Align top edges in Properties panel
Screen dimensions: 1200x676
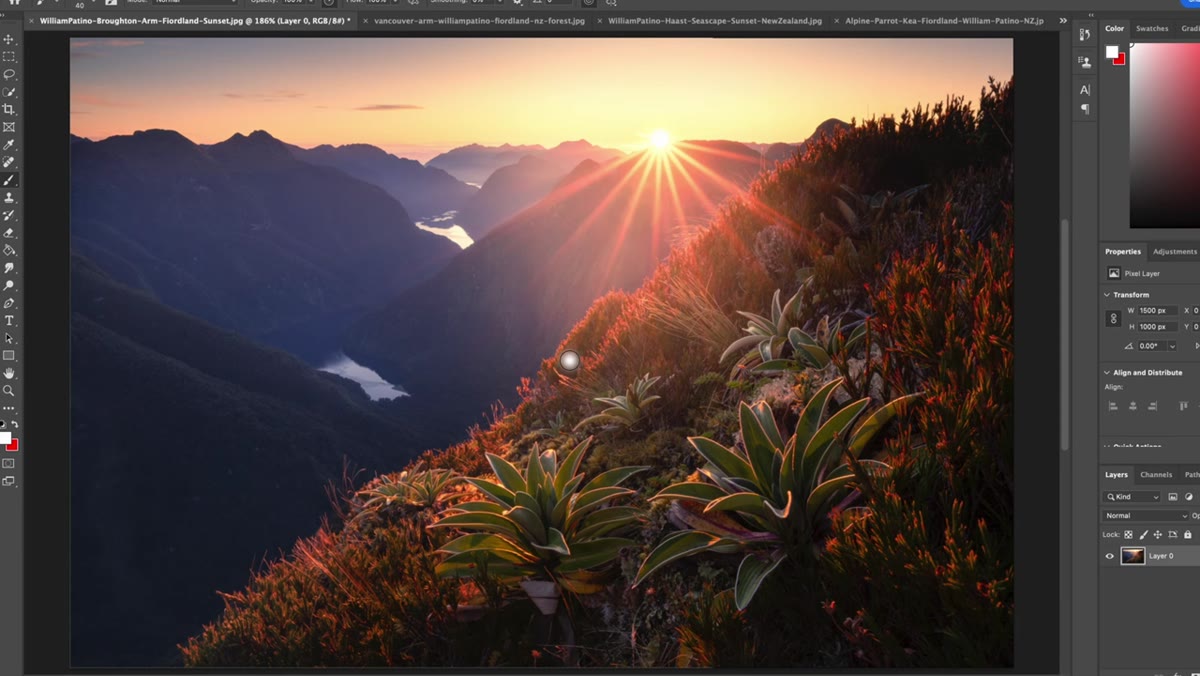pos(1183,405)
